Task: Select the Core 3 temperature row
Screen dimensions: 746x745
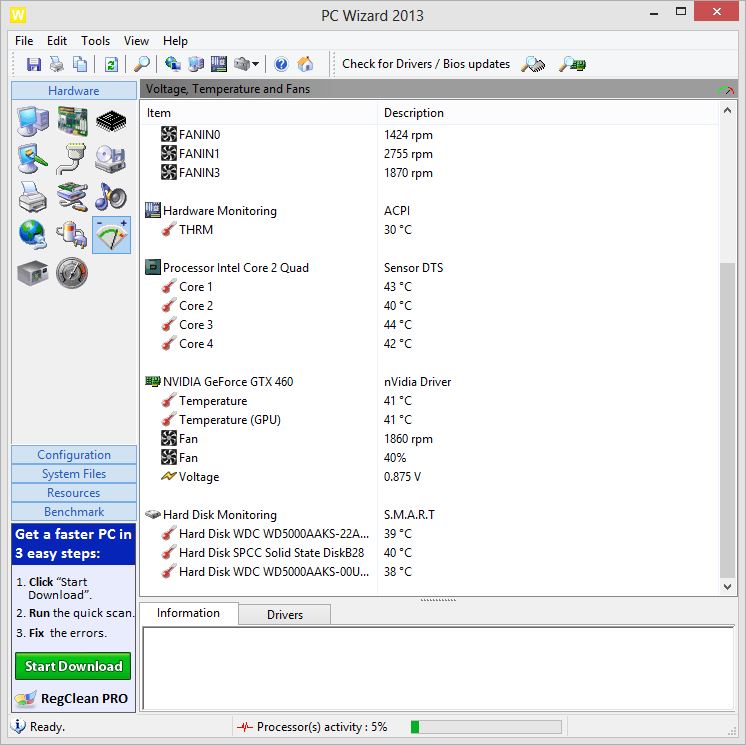Action: [429, 325]
